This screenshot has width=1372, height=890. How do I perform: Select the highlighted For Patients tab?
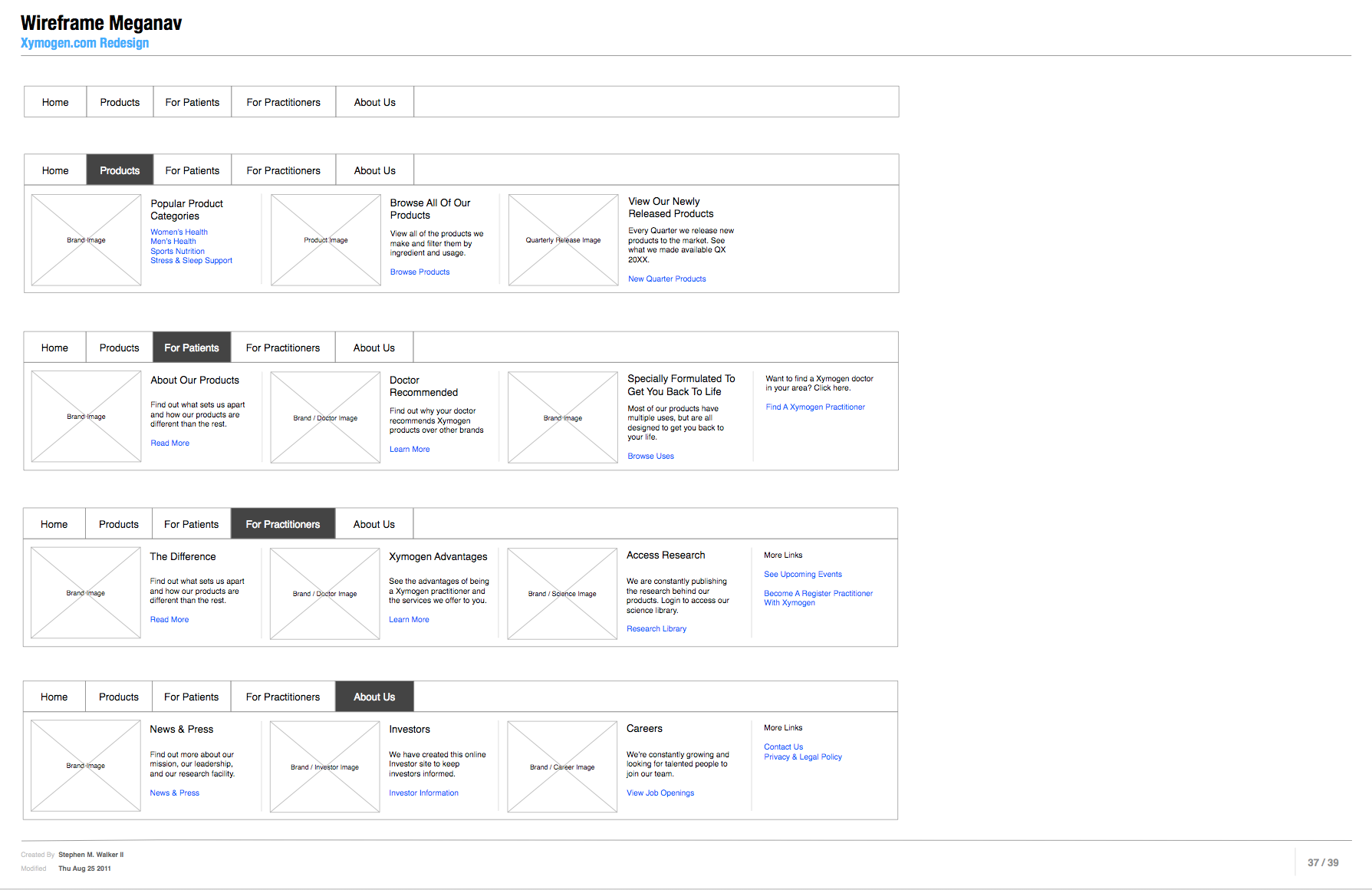pos(192,348)
